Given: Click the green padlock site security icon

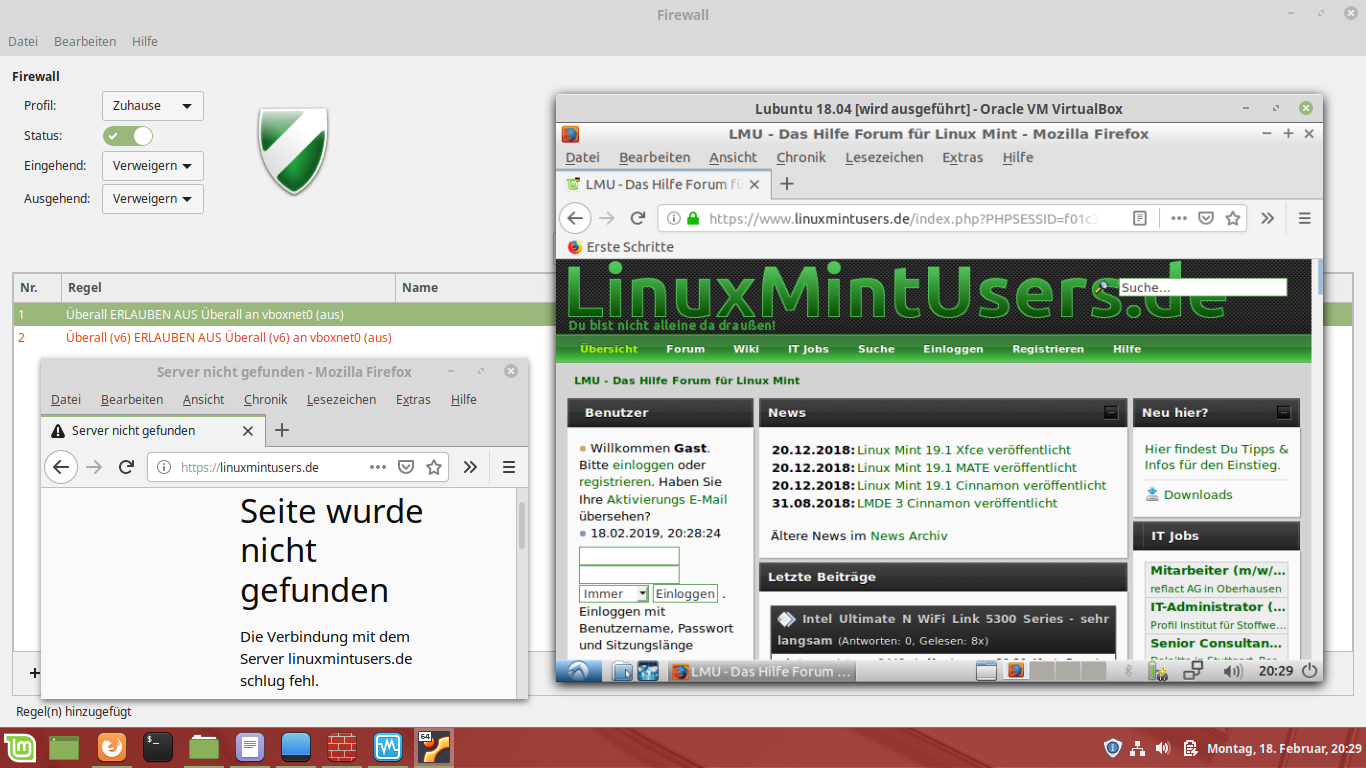Looking at the screenshot, I should point(693,218).
